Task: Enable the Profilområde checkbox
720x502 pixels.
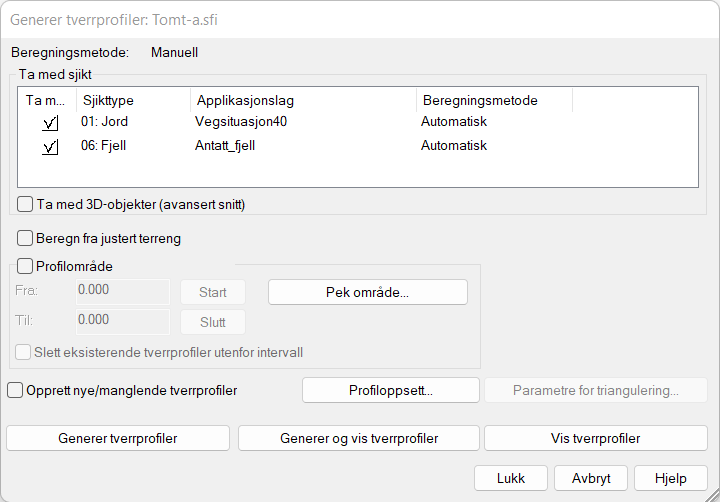Action: click(x=26, y=267)
